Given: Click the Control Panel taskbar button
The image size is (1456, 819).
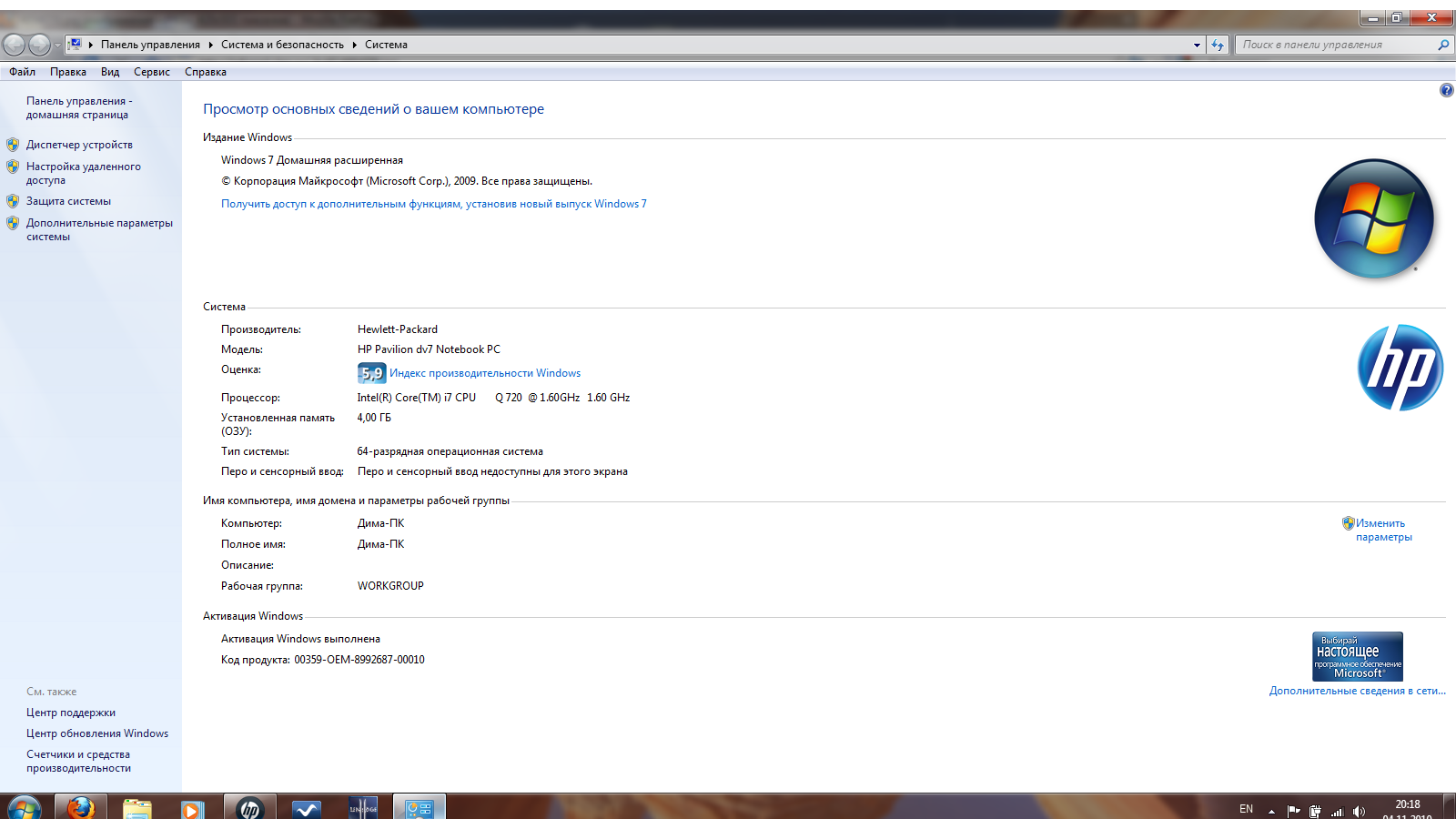Looking at the screenshot, I should (420, 807).
